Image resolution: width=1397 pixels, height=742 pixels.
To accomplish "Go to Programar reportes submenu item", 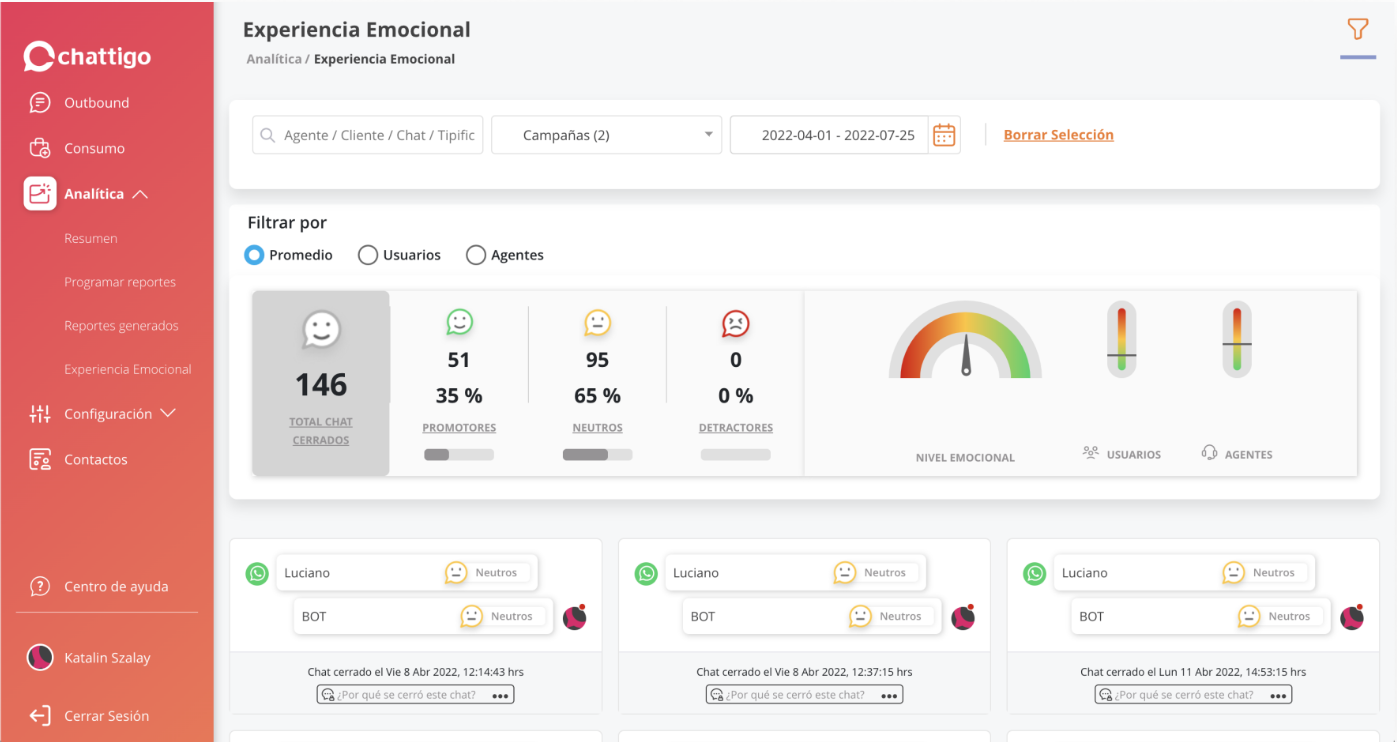I will pos(120,282).
